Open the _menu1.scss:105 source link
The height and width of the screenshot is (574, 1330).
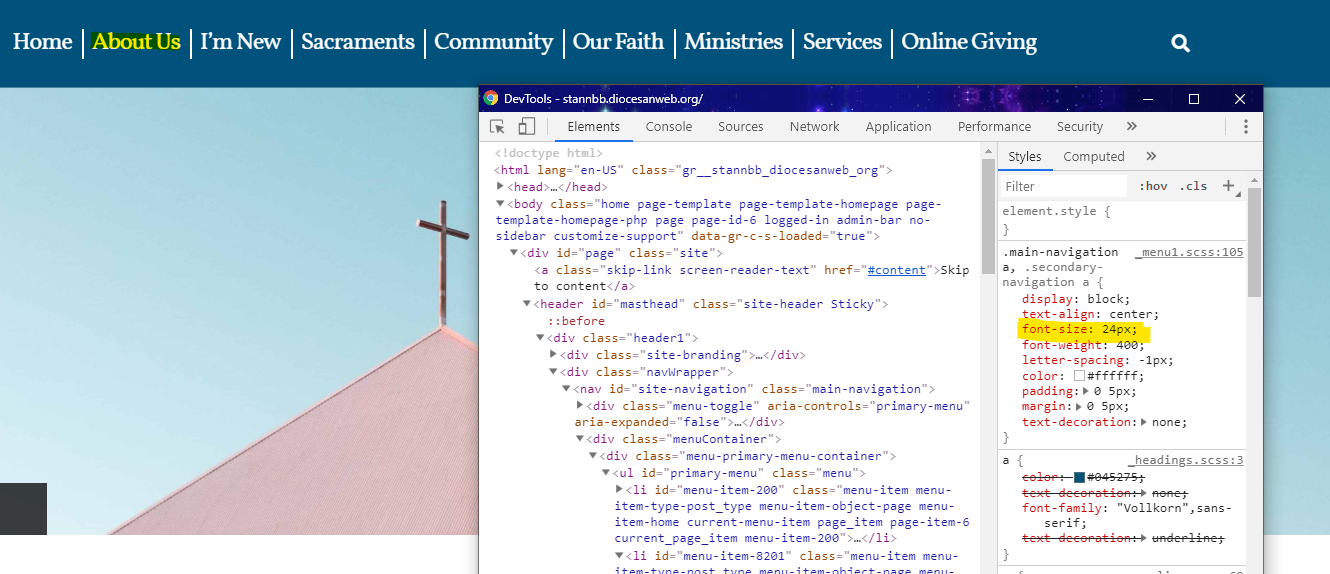click(1189, 253)
